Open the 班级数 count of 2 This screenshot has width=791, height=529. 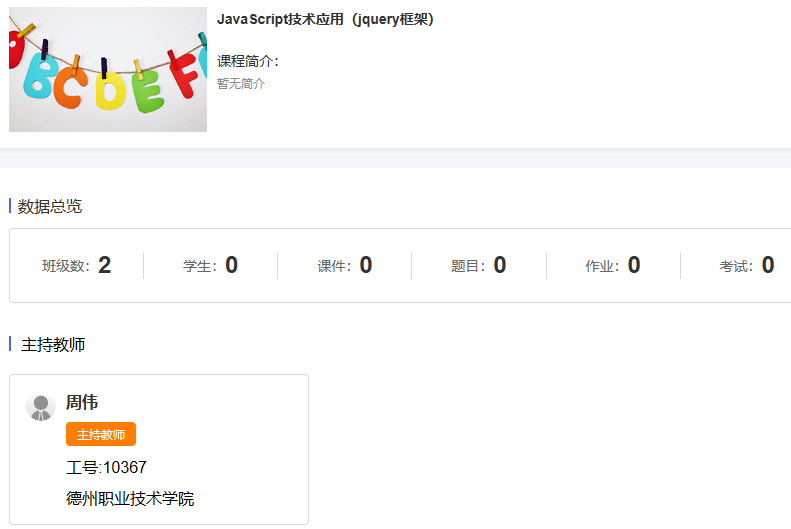click(x=104, y=265)
